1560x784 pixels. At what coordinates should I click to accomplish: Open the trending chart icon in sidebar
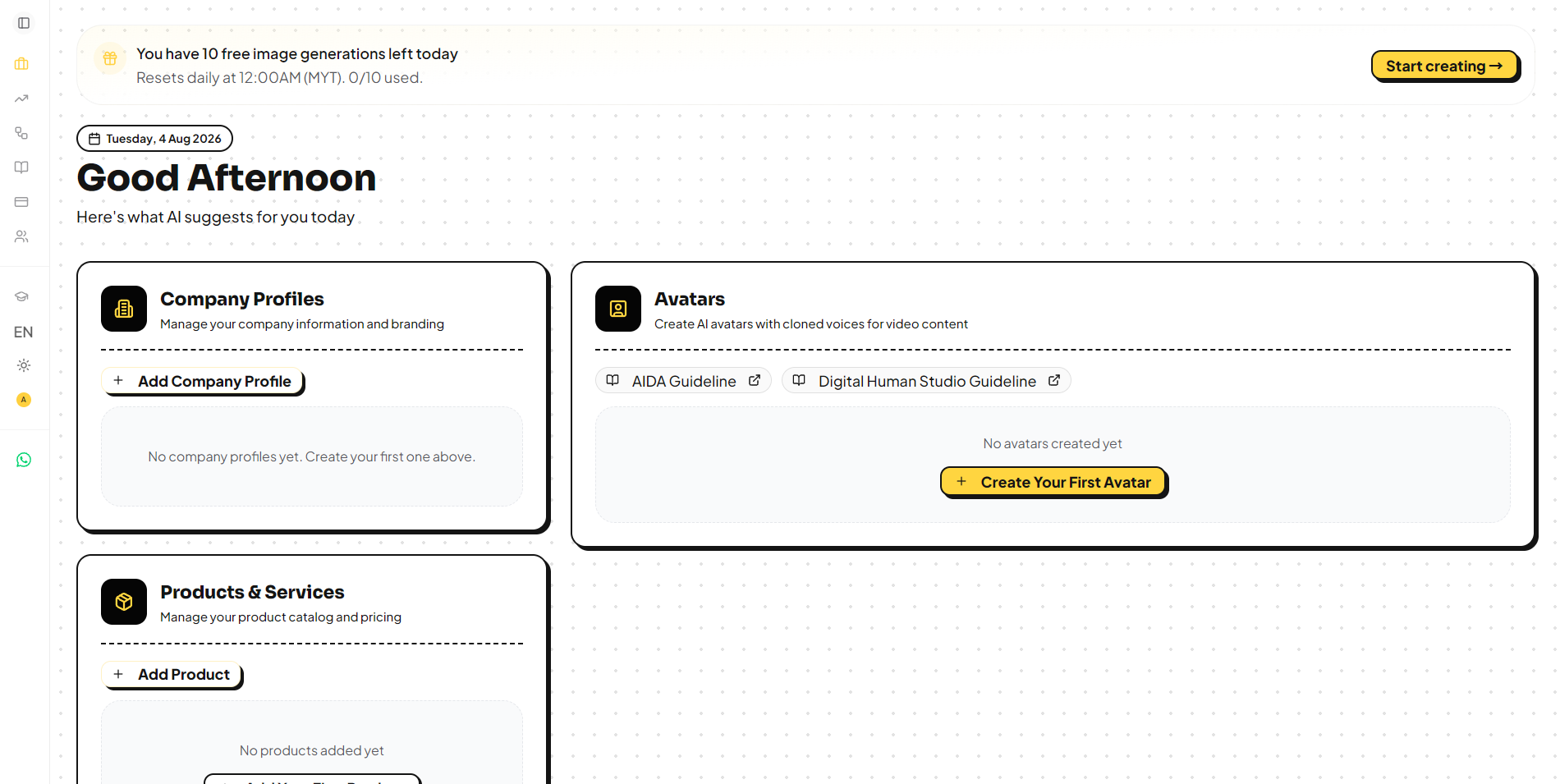pos(22,99)
